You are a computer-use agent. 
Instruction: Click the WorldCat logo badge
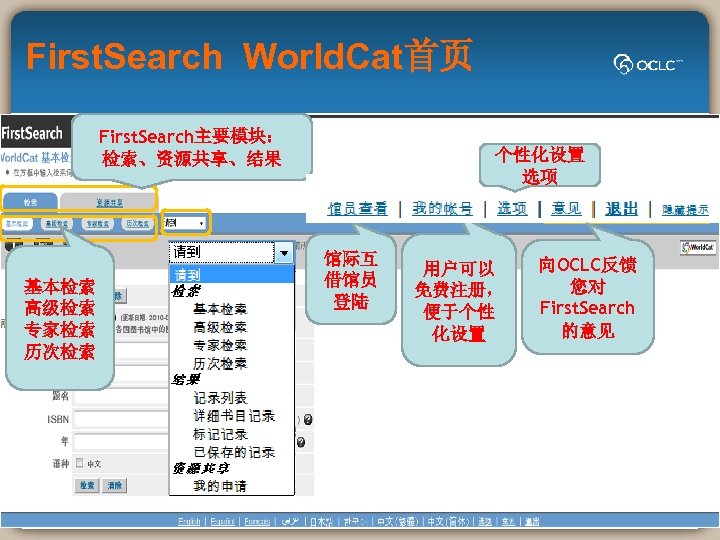pos(698,247)
